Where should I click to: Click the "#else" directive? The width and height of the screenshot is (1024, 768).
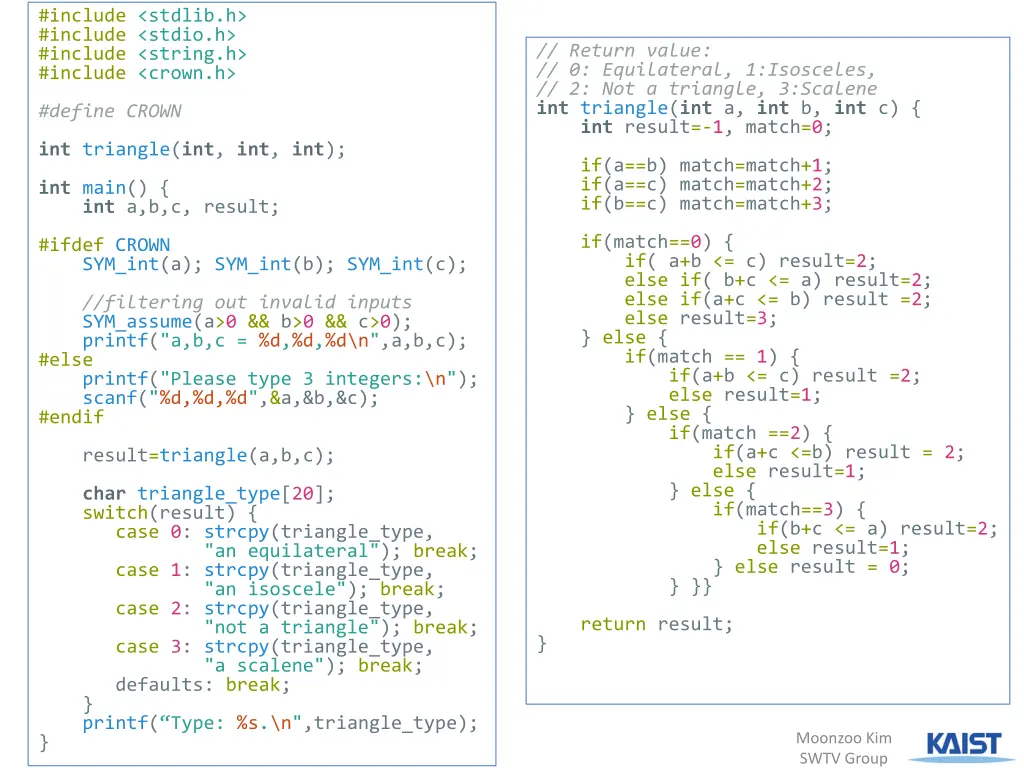[x=66, y=360]
